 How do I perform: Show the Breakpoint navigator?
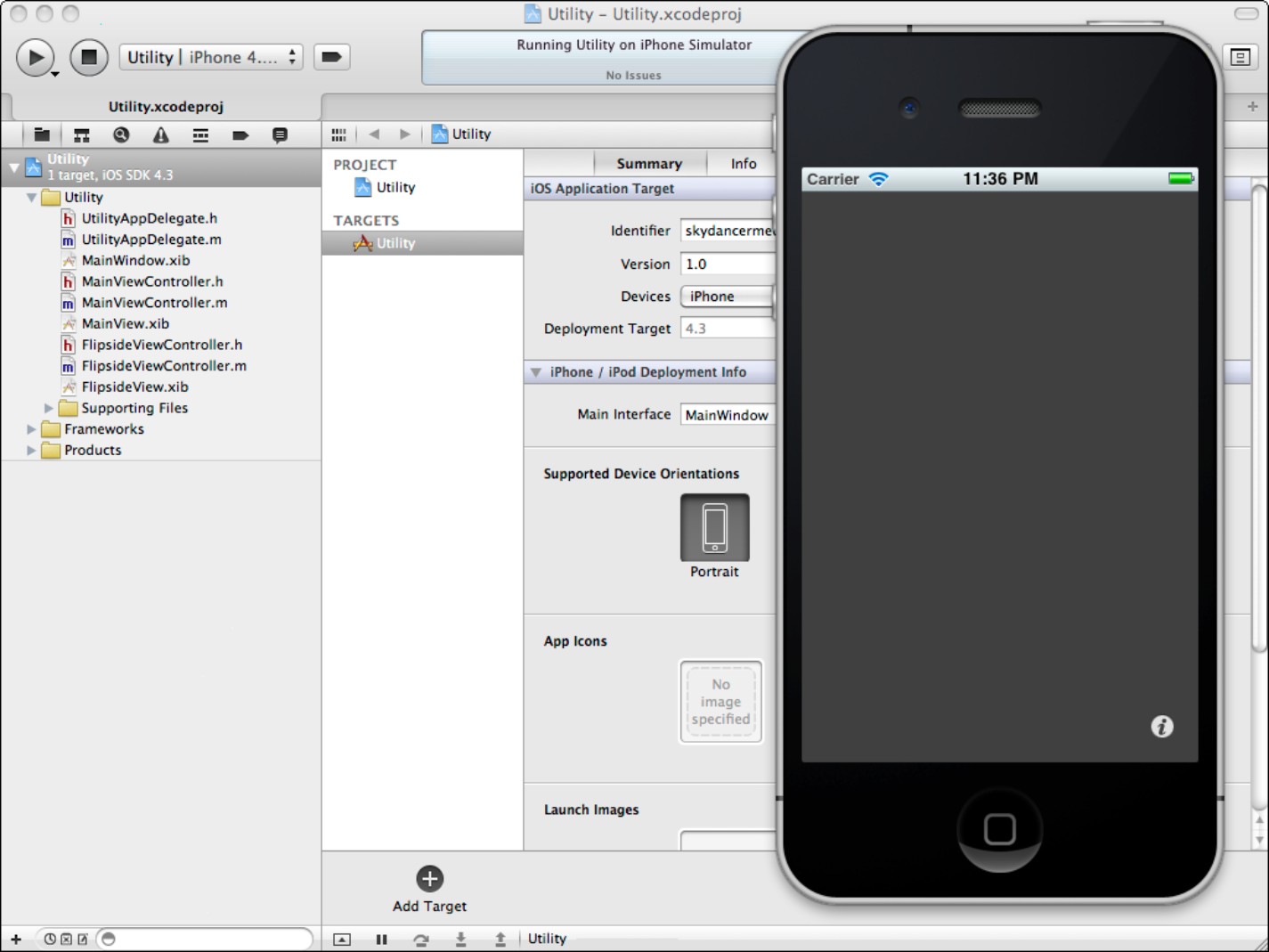(x=240, y=135)
